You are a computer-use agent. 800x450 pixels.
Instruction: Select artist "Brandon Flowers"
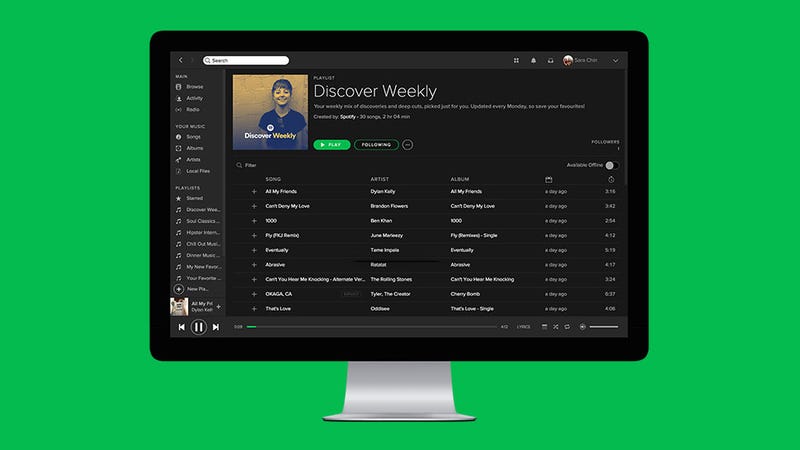coord(389,206)
